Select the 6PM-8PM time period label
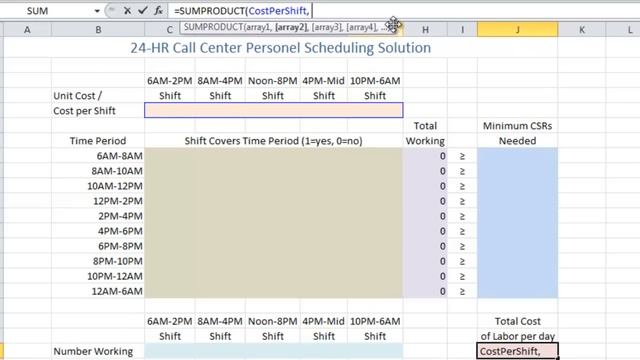 [120, 246]
